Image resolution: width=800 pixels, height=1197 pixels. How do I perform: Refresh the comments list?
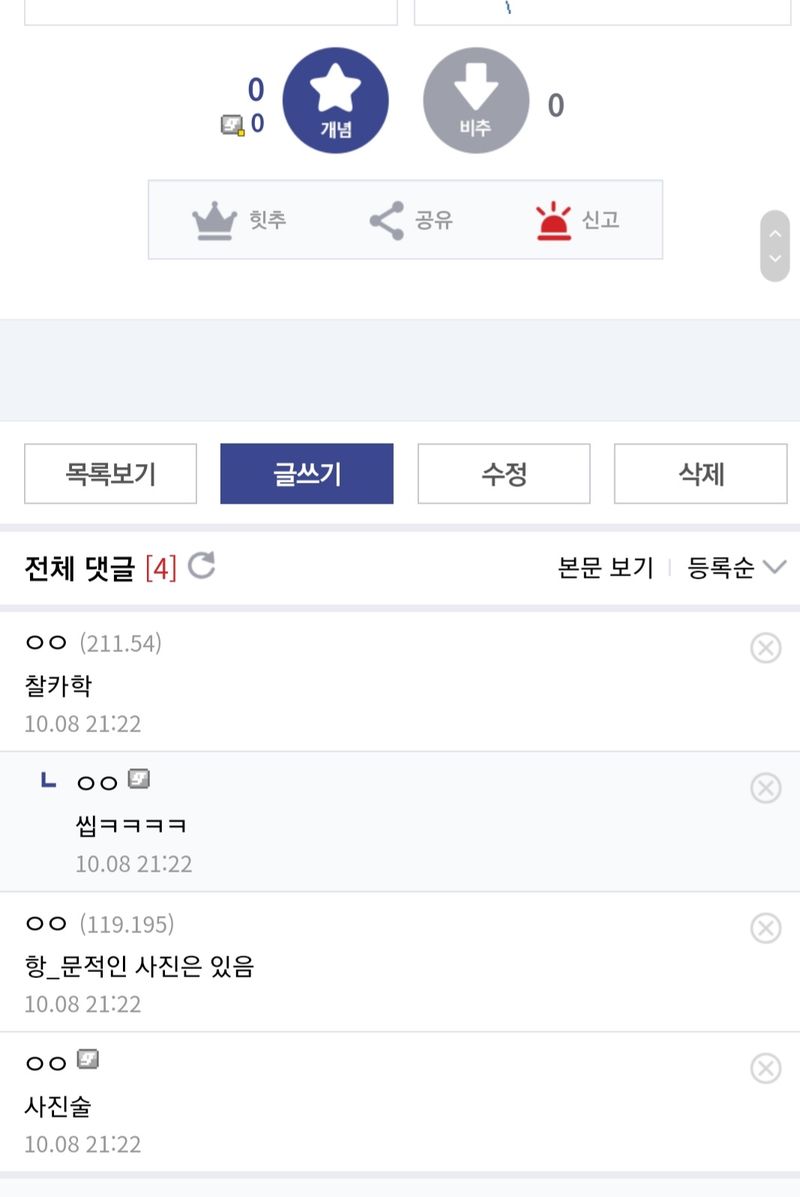[x=201, y=567]
